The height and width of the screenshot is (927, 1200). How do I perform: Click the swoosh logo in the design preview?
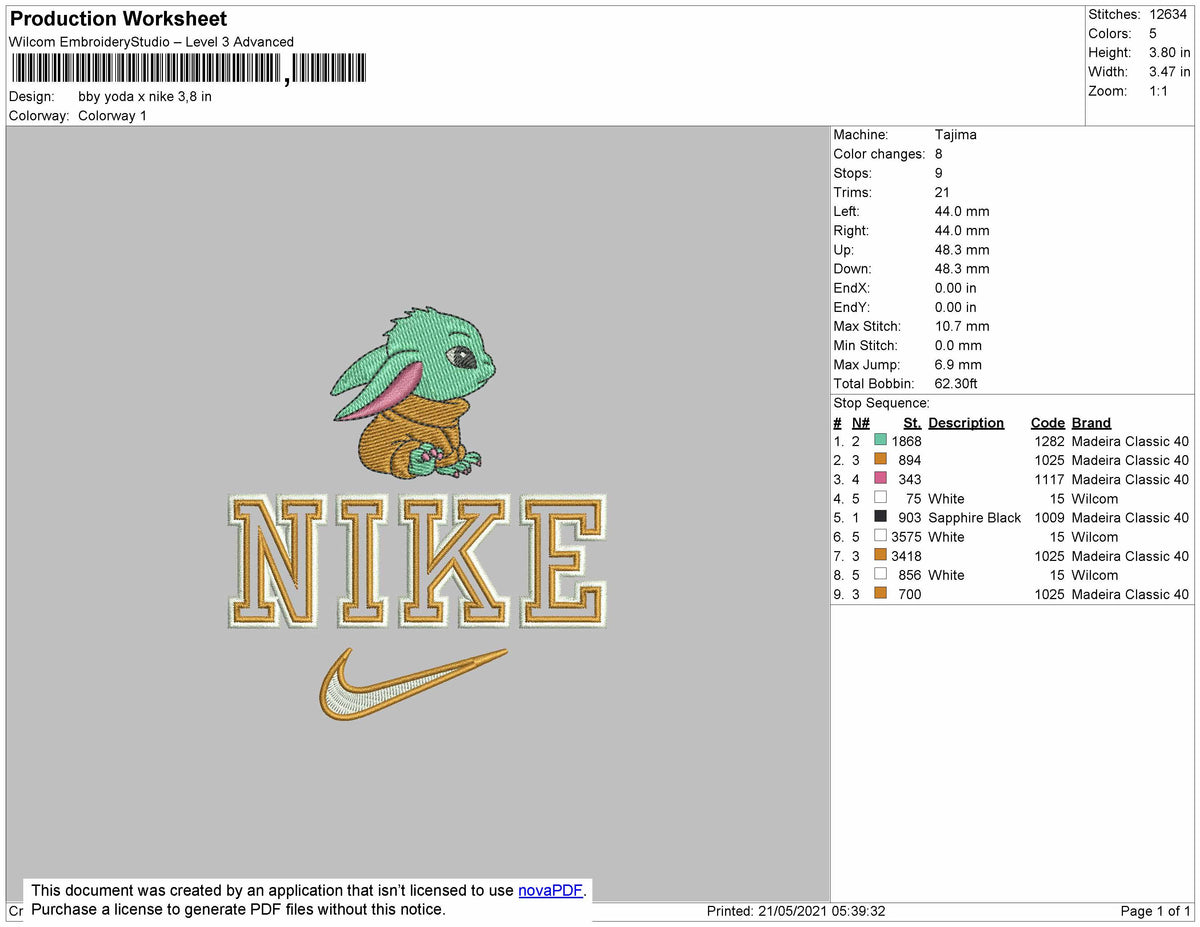click(412, 683)
